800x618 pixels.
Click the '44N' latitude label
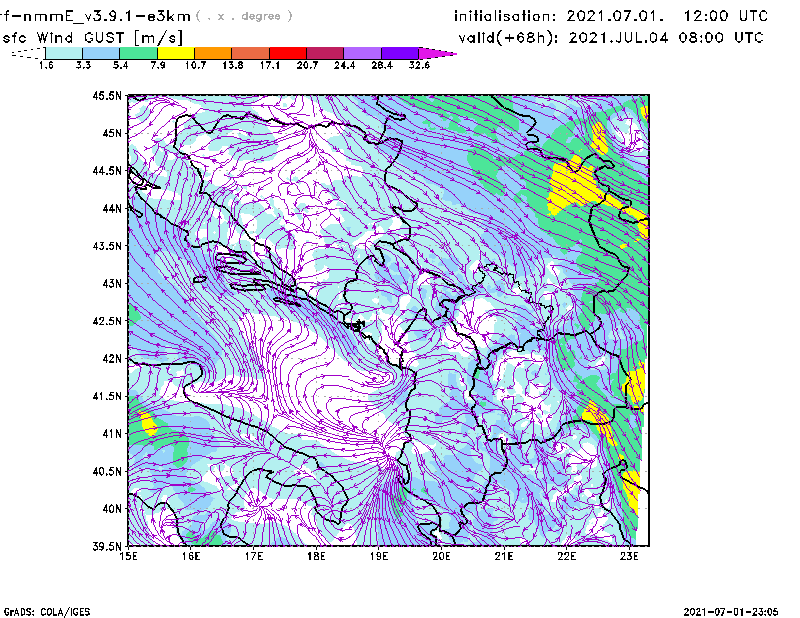tap(112, 208)
